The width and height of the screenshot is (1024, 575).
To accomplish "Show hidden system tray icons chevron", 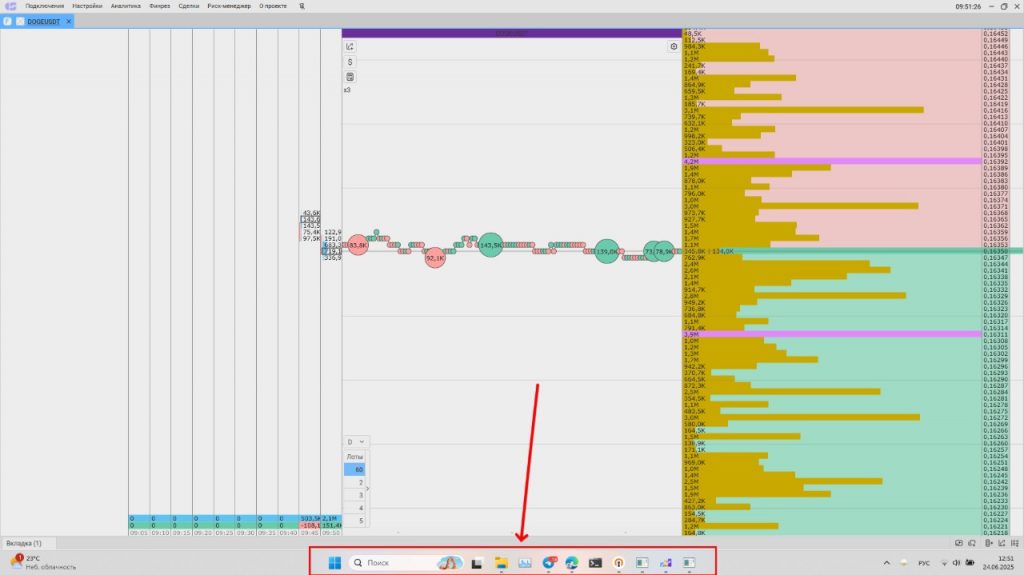I will [886, 563].
